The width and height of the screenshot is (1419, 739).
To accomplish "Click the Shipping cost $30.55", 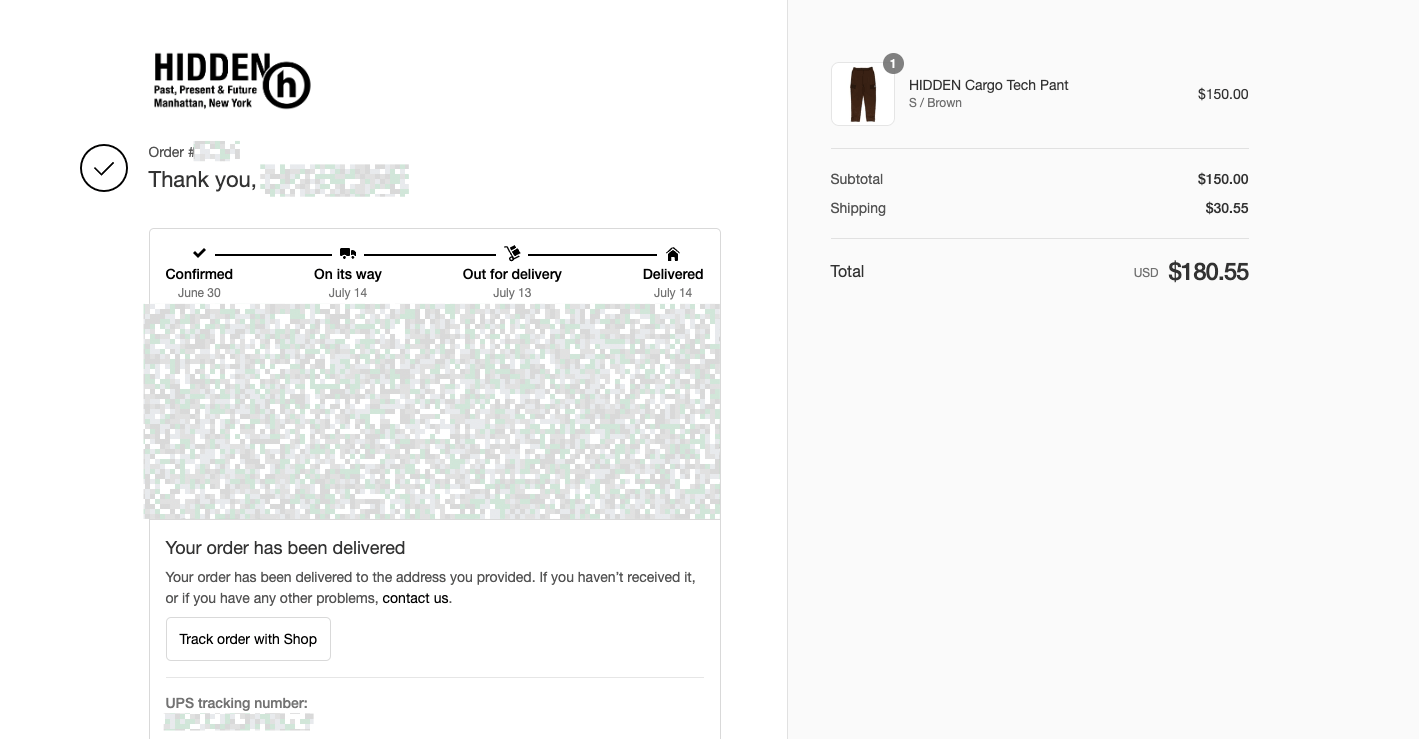I will click(x=1227, y=208).
